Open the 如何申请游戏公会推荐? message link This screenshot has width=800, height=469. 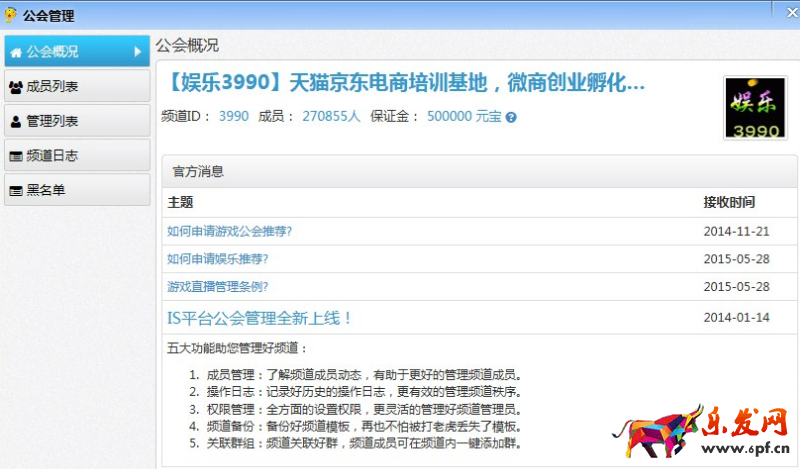pos(230,231)
